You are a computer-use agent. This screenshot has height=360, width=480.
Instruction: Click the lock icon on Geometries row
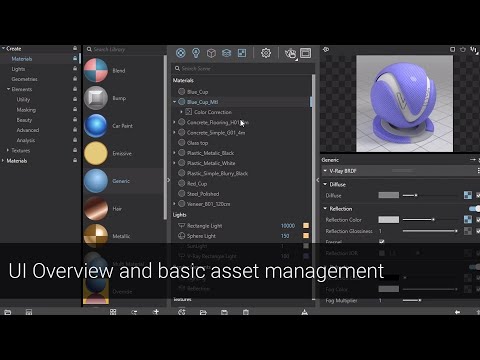point(75,79)
